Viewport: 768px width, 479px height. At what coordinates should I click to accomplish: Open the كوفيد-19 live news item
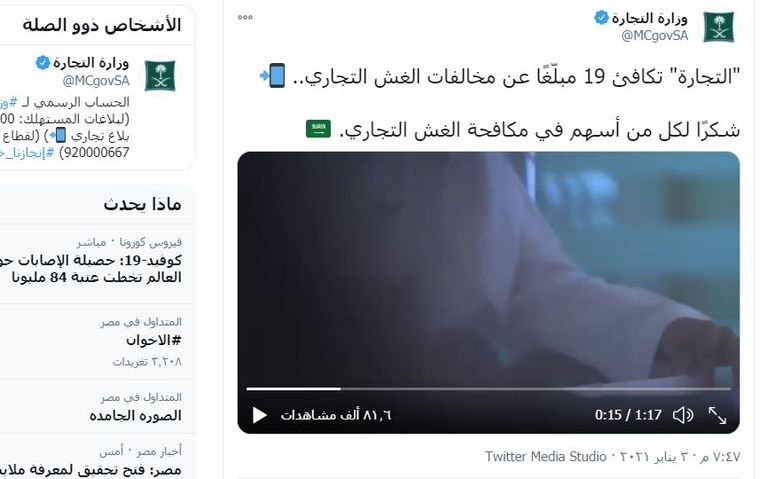tap(91, 268)
